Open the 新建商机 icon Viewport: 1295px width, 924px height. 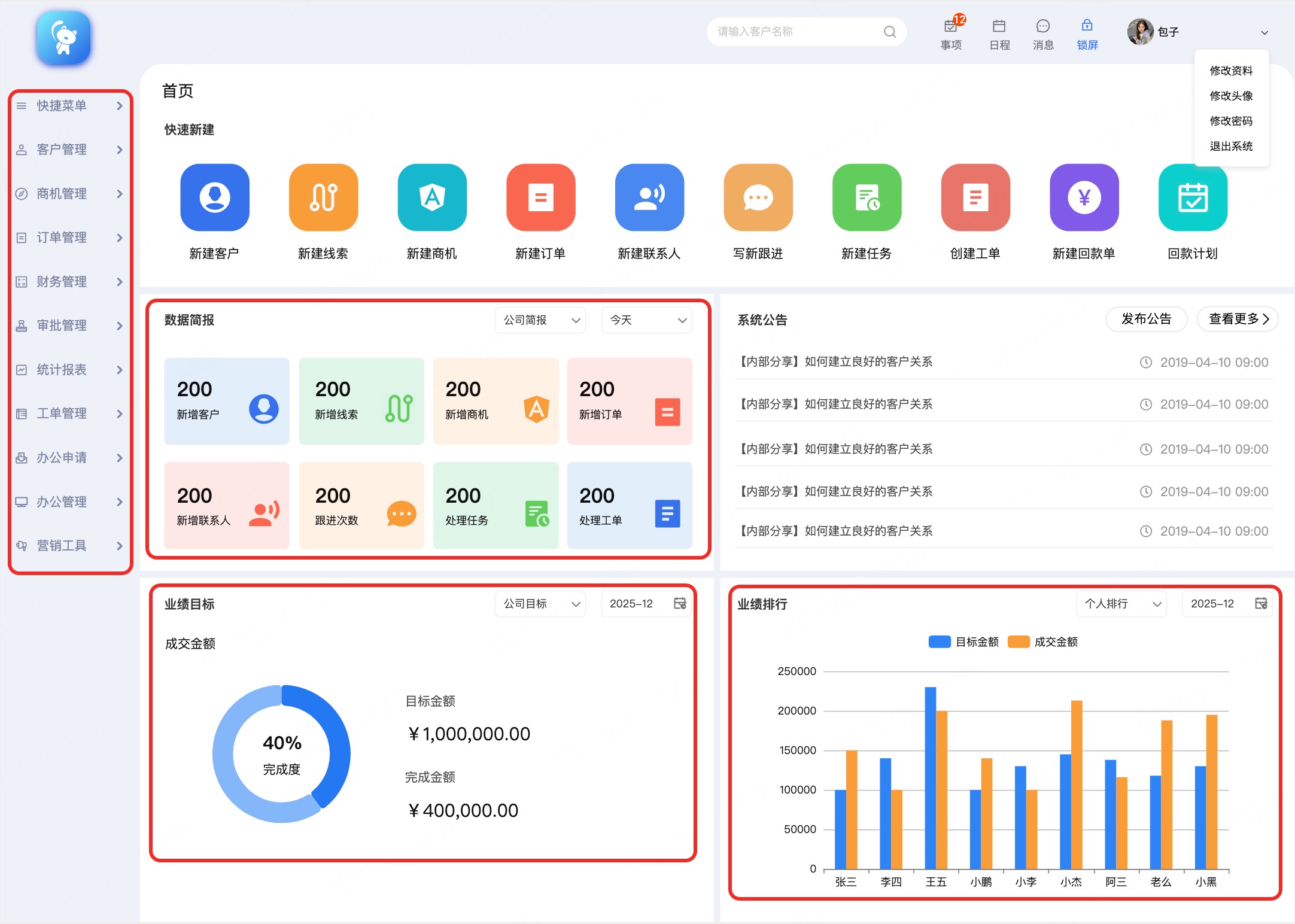(432, 197)
